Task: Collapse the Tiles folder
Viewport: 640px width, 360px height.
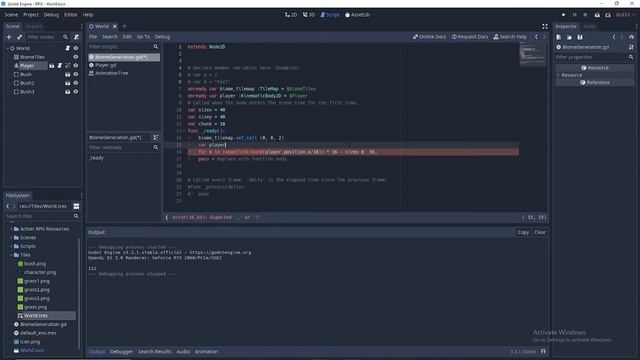Action: tap(11, 255)
